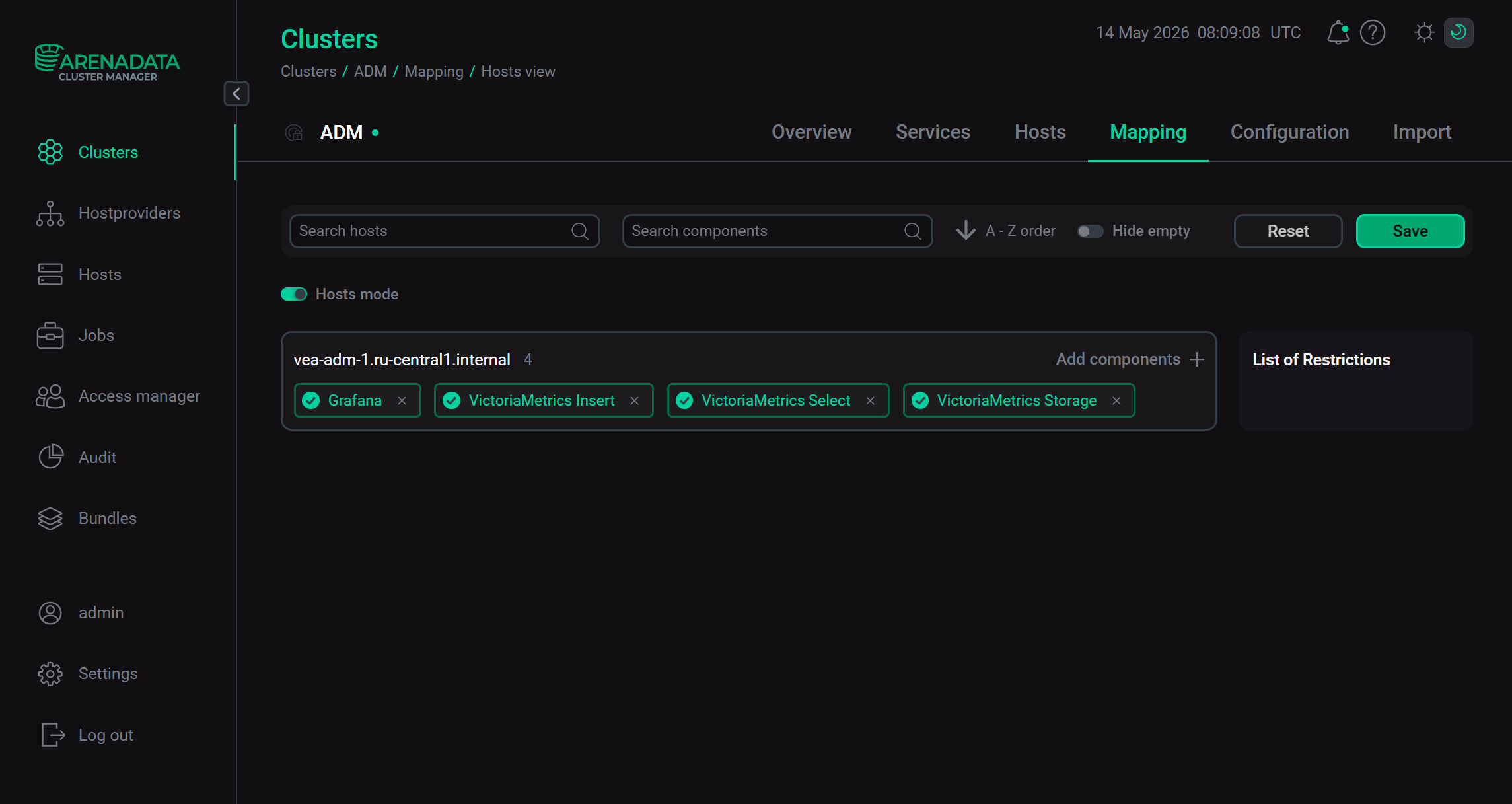Select the VictoriaMetrics Select chip
The height and width of the screenshot is (804, 1512).
tap(778, 401)
